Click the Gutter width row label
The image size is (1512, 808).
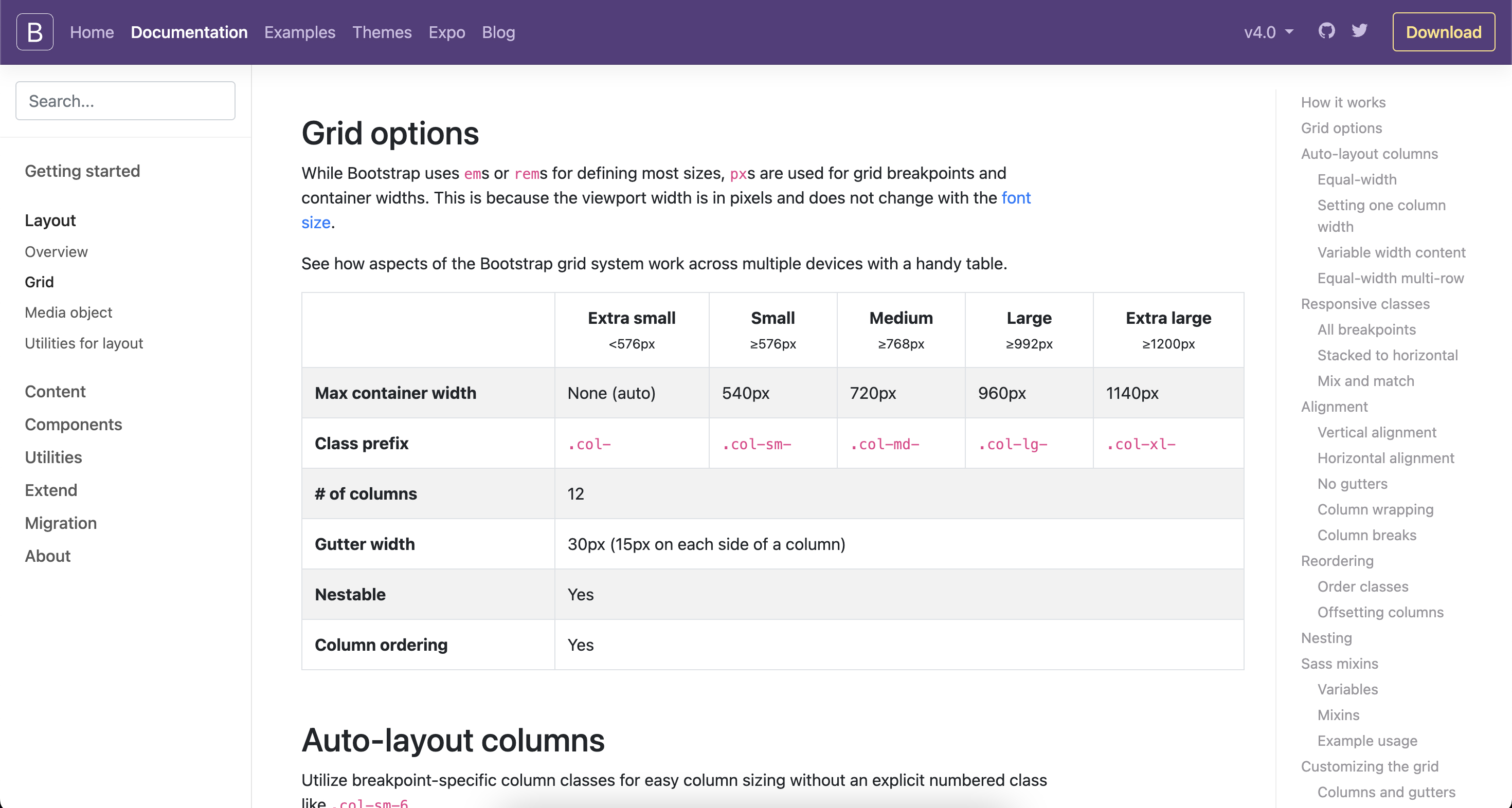[x=428, y=544]
